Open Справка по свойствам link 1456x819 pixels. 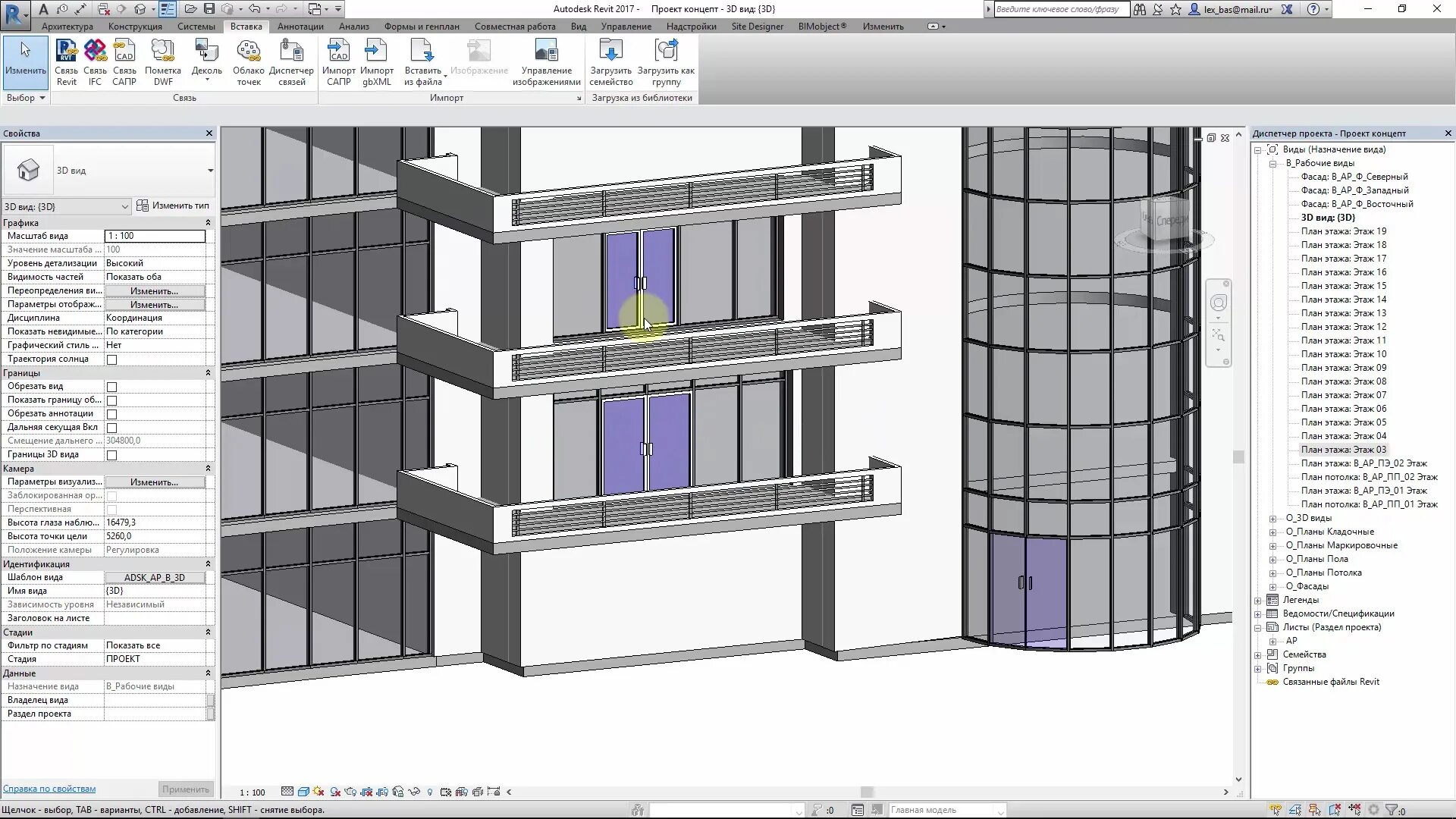pos(49,789)
